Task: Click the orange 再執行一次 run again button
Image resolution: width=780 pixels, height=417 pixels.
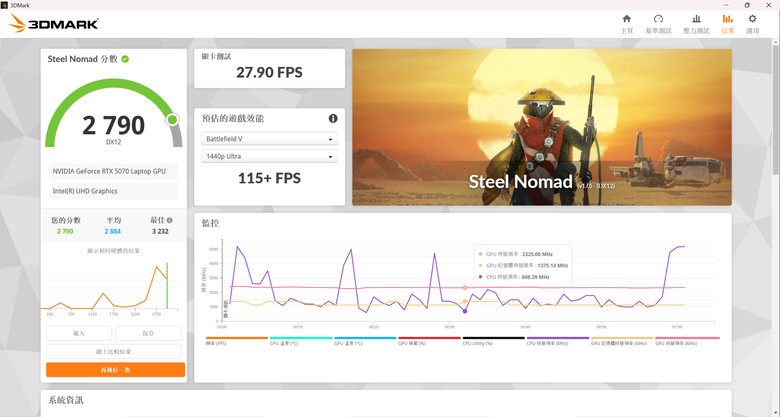Action: (115, 370)
